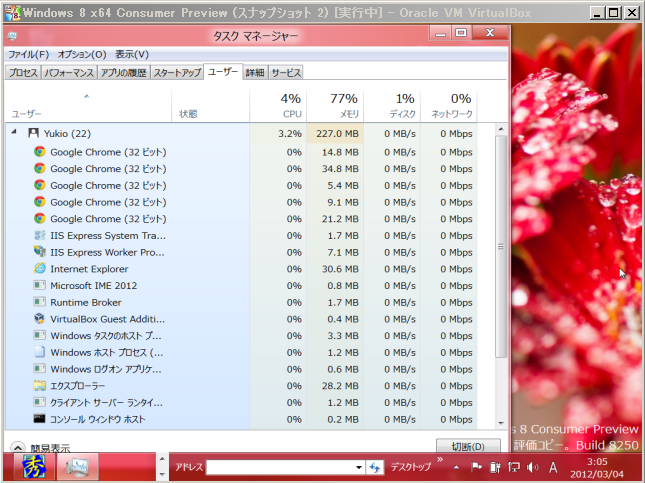Show hidden system tray icons

[456, 467]
